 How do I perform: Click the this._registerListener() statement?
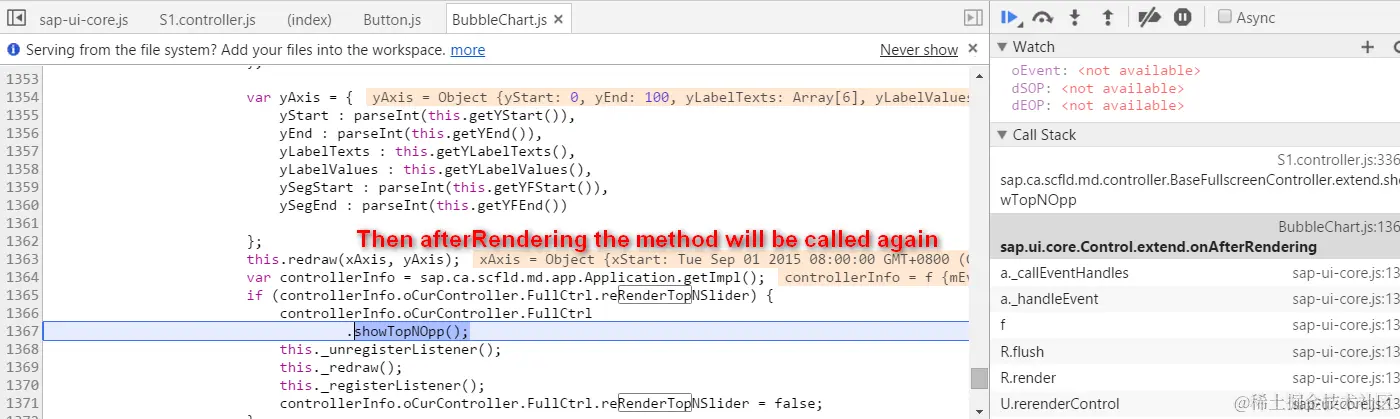(x=382, y=385)
